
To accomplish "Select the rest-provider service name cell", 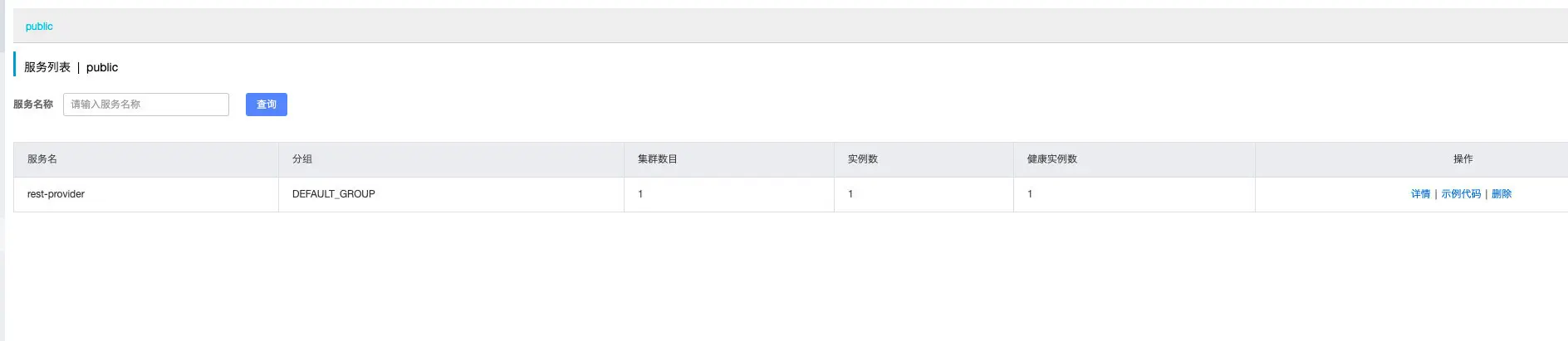I will 146,194.
